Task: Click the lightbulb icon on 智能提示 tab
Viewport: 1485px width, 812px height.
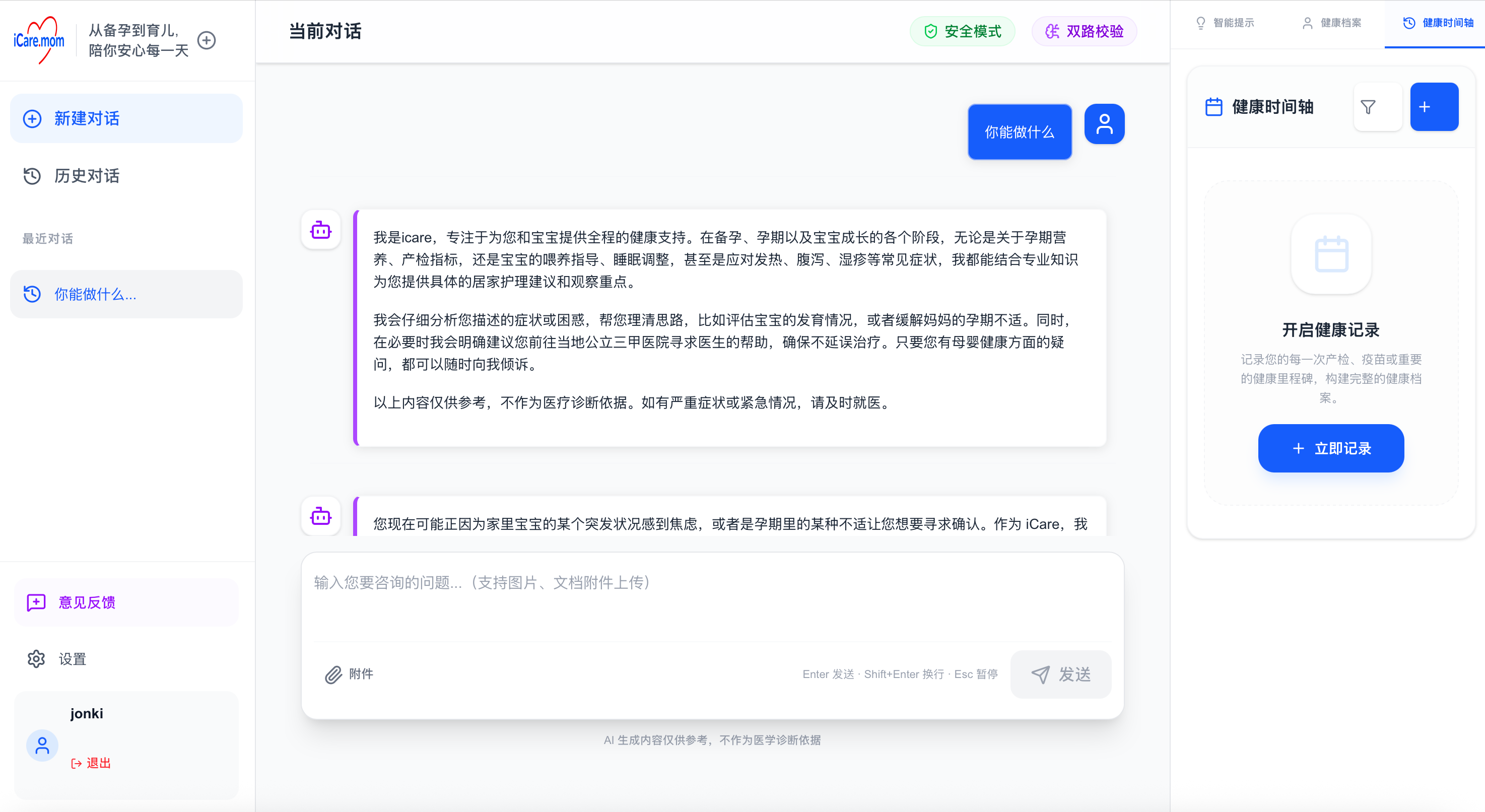Action: coord(1201,23)
